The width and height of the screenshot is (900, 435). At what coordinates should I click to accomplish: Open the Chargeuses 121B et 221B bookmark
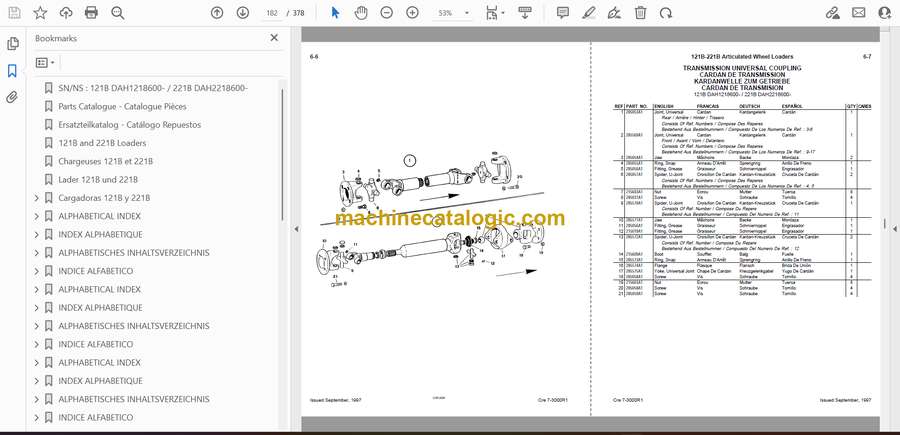106,161
